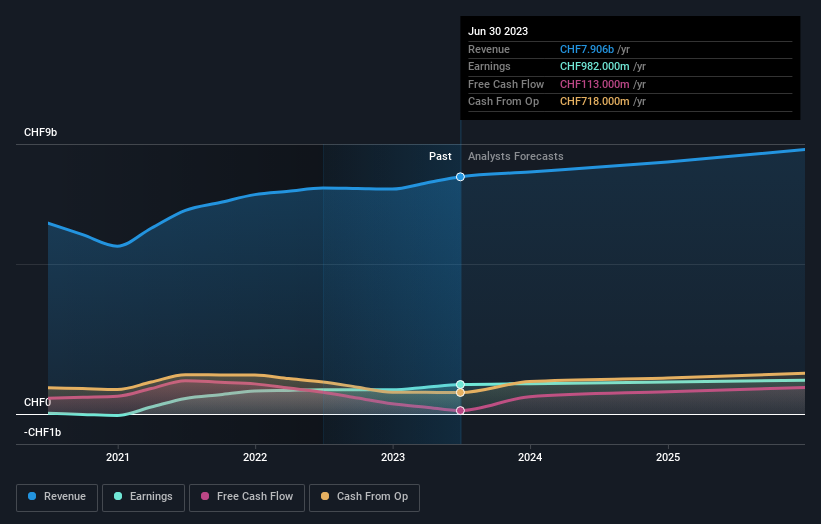Select the pink Free Cash Flow data marker
This screenshot has width=821, height=524.
[x=460, y=410]
